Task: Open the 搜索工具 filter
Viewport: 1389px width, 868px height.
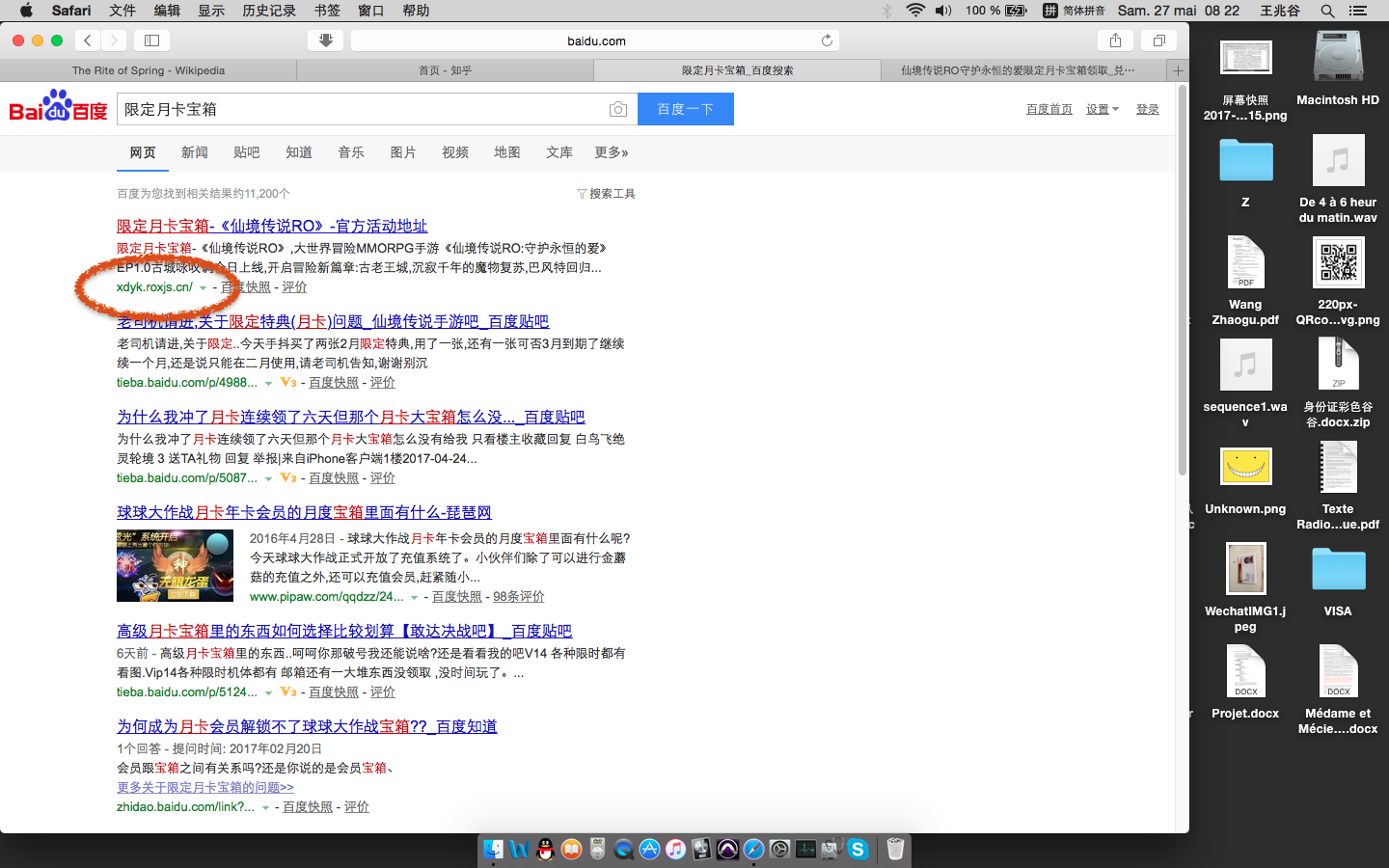Action: point(606,194)
